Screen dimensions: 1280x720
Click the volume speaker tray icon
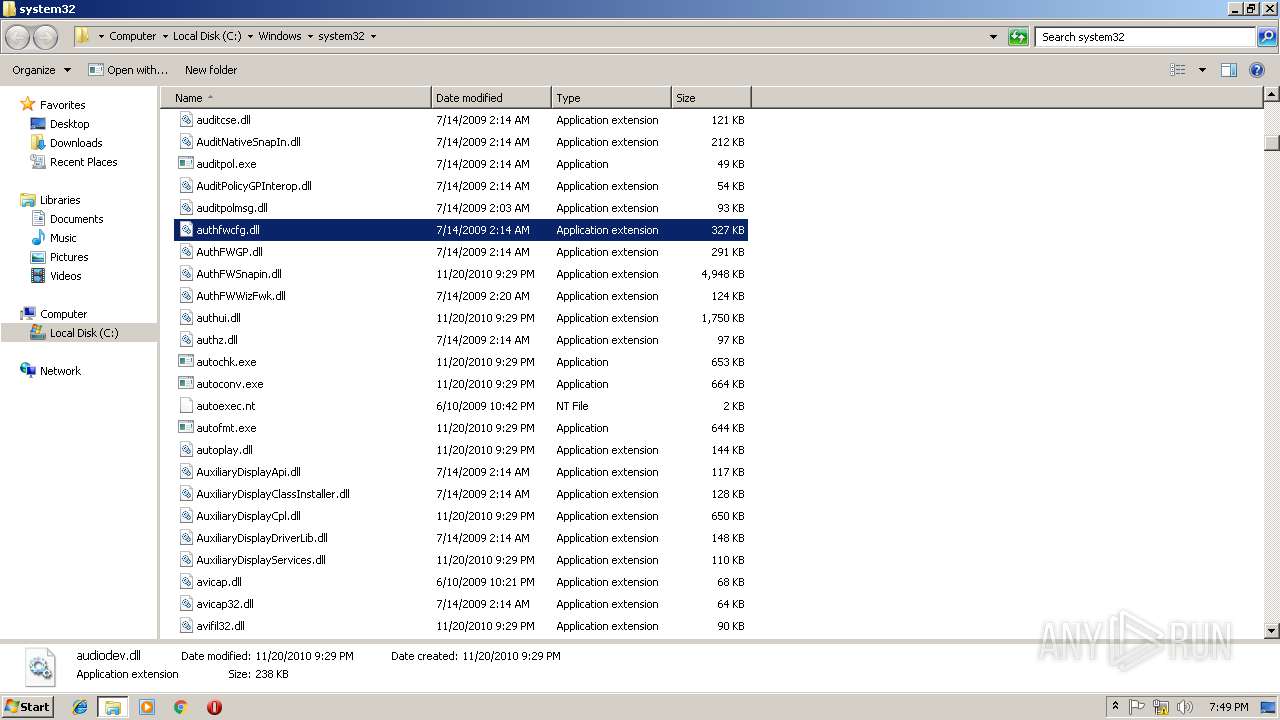tap(1185, 707)
